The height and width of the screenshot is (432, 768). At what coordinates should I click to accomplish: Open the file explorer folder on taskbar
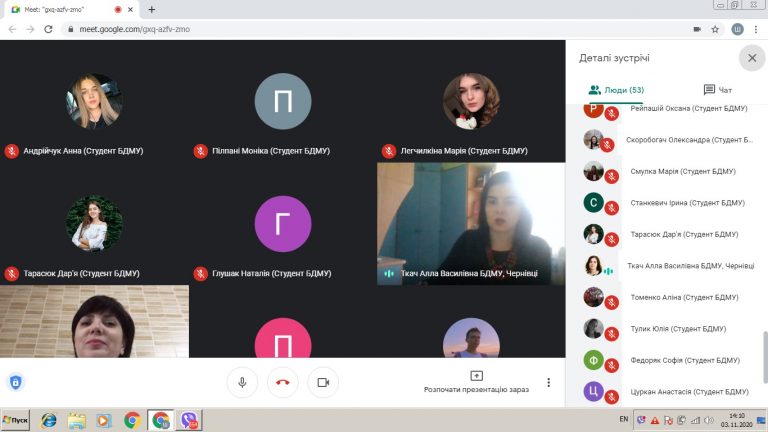76,420
